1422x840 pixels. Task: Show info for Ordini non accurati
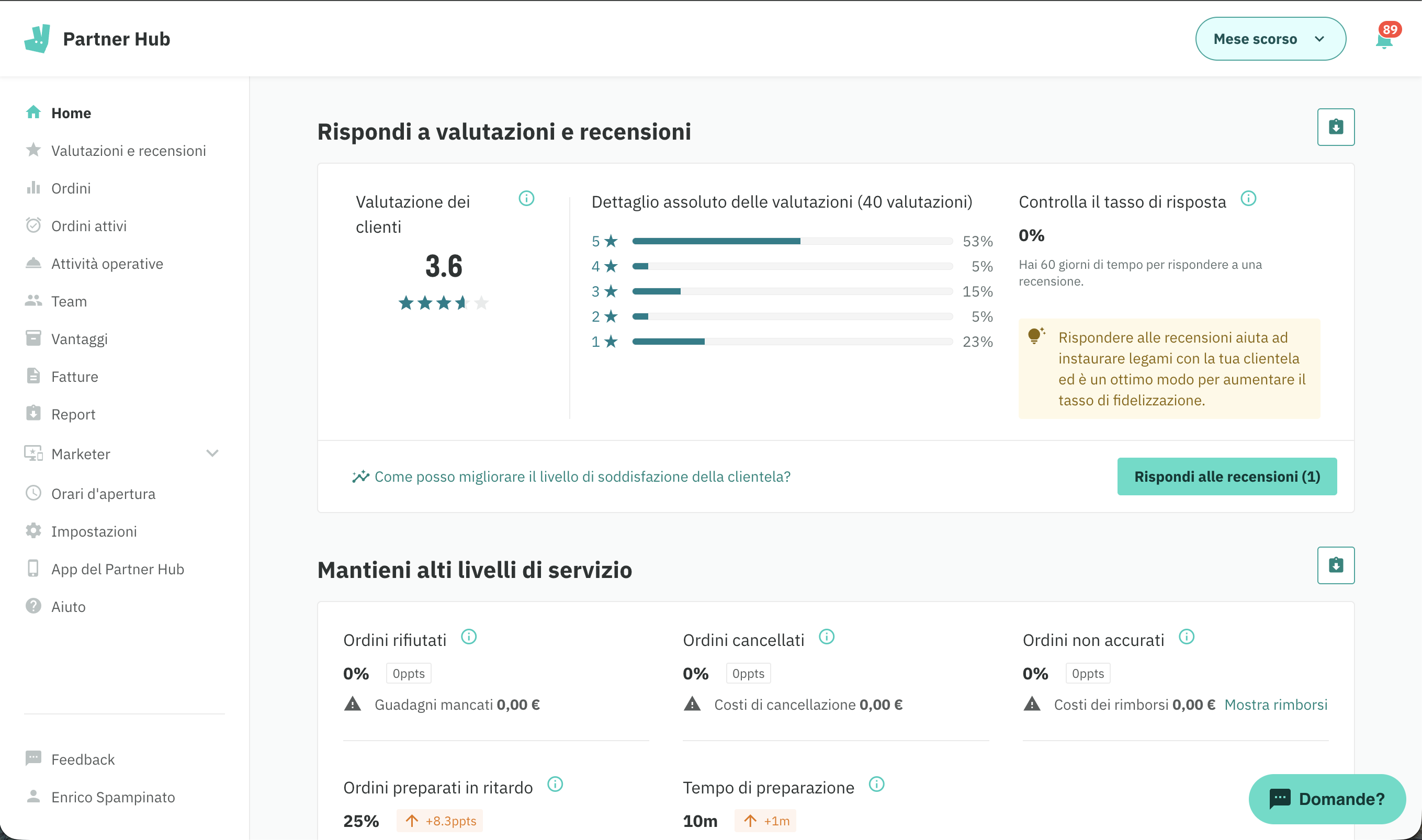[1187, 637]
